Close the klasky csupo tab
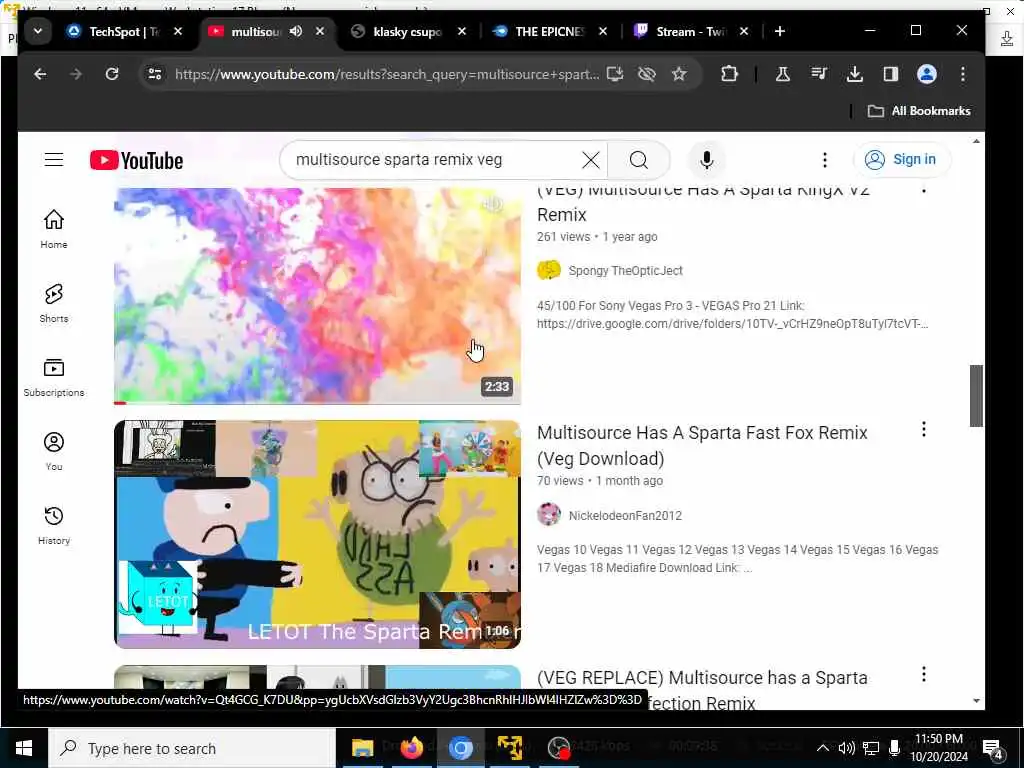Image resolution: width=1024 pixels, height=768 pixels. pyautogui.click(x=462, y=31)
